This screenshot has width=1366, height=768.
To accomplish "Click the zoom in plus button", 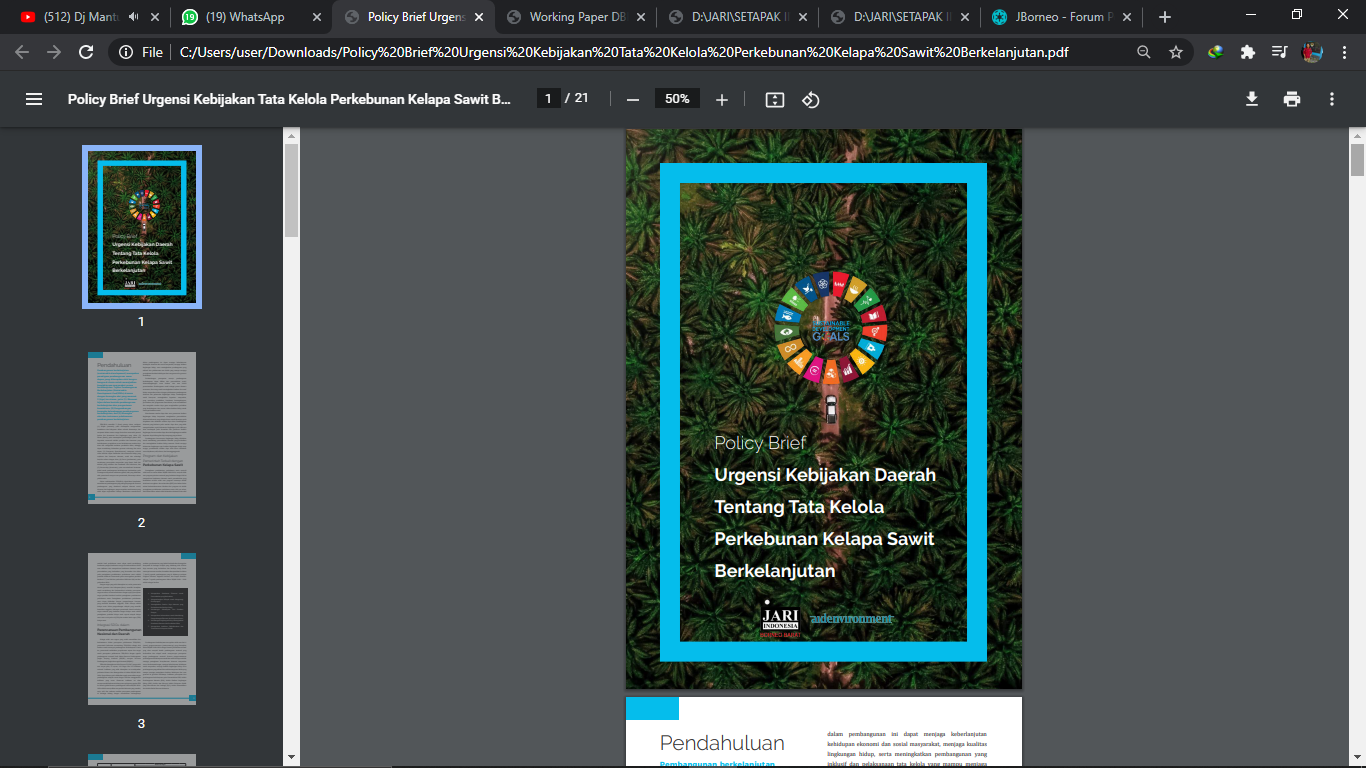I will click(722, 99).
